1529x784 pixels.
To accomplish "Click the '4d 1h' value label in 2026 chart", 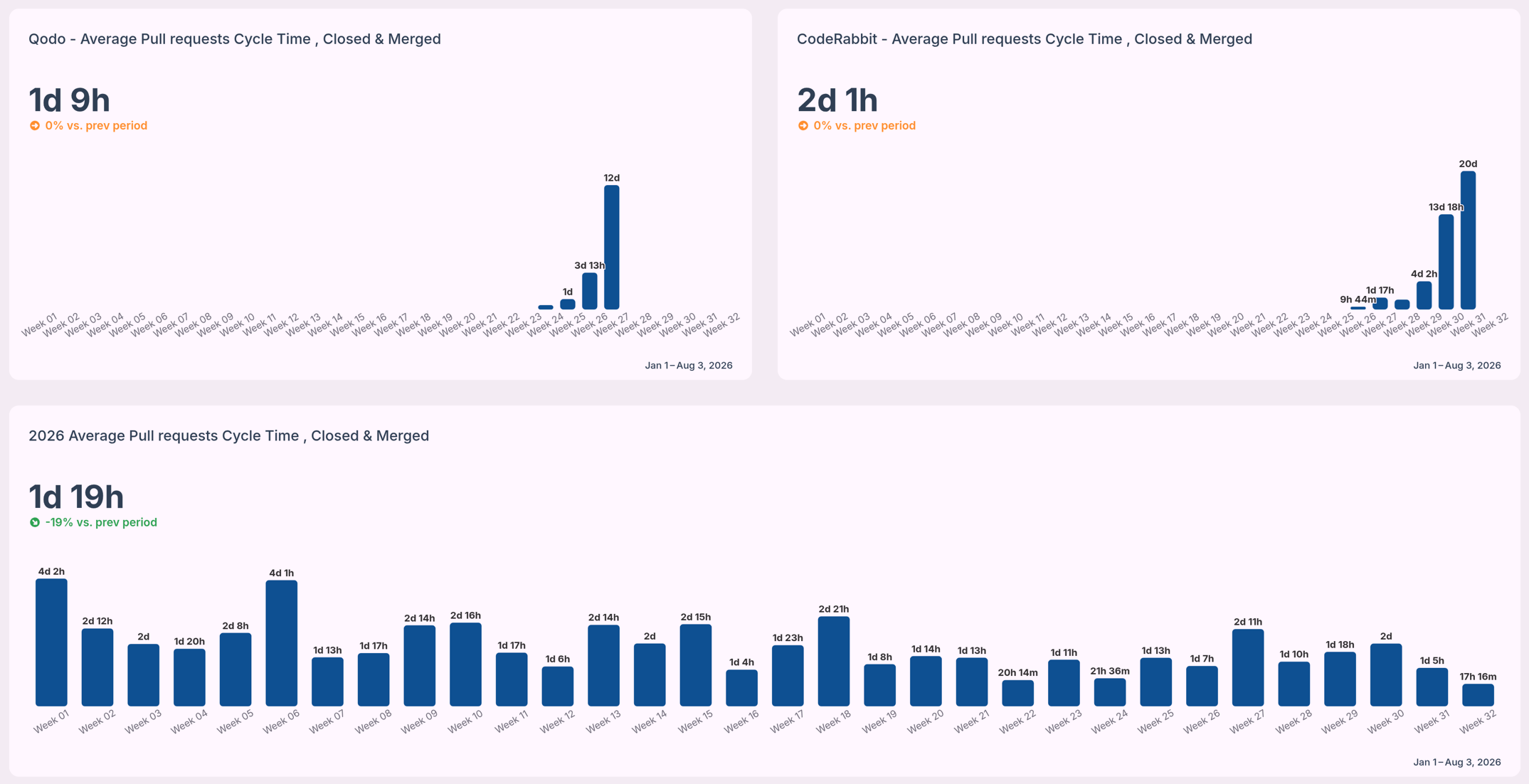I will point(282,573).
